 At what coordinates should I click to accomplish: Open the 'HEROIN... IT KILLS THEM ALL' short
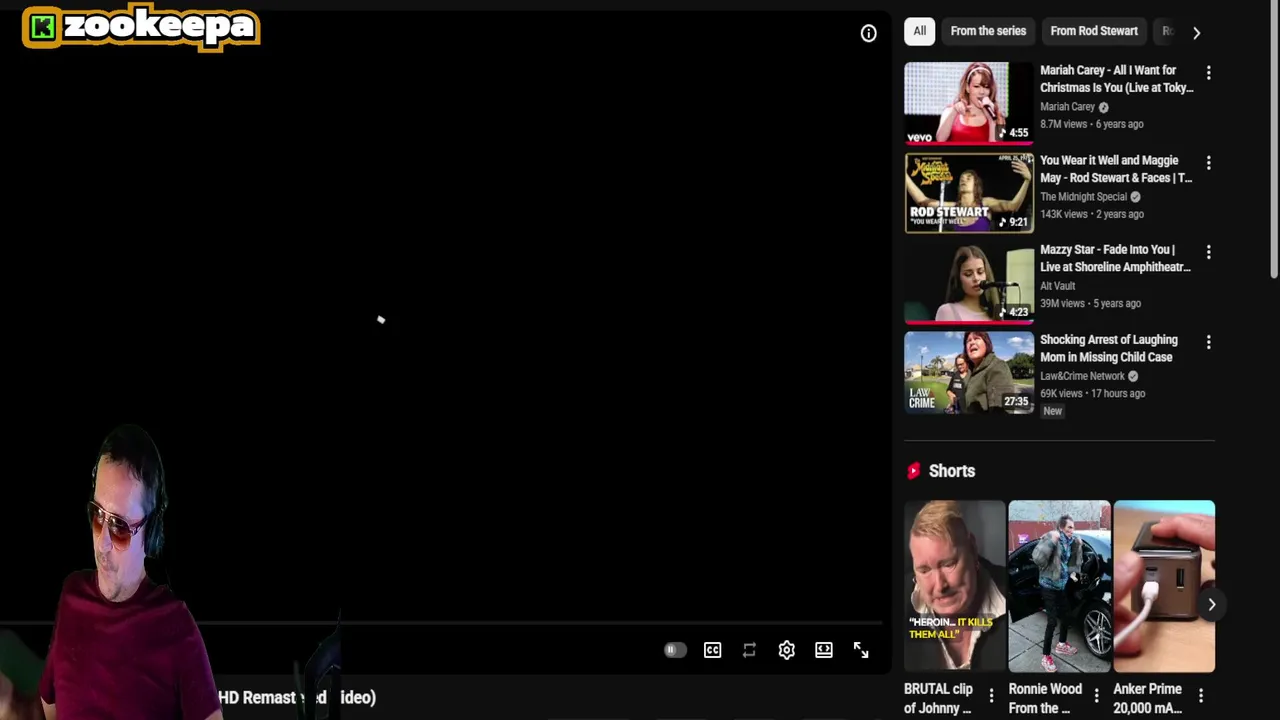tap(955, 586)
